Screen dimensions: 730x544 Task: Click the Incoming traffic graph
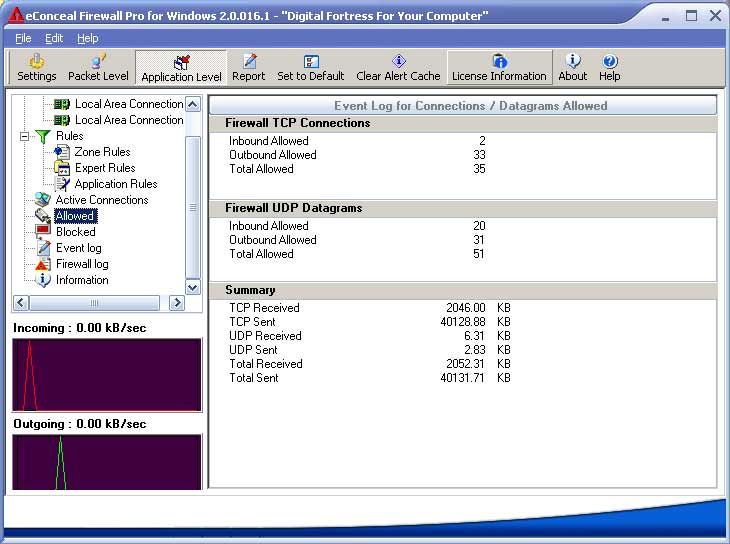point(107,375)
